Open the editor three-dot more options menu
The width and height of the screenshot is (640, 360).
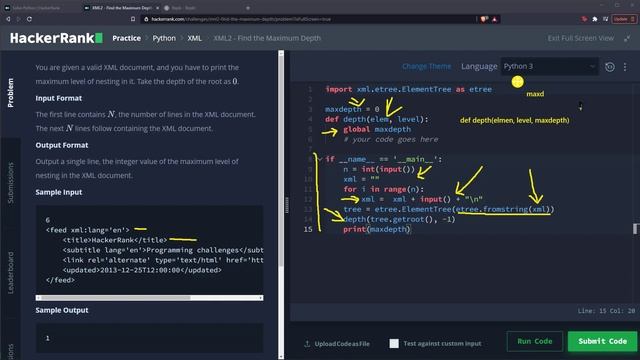(625, 67)
